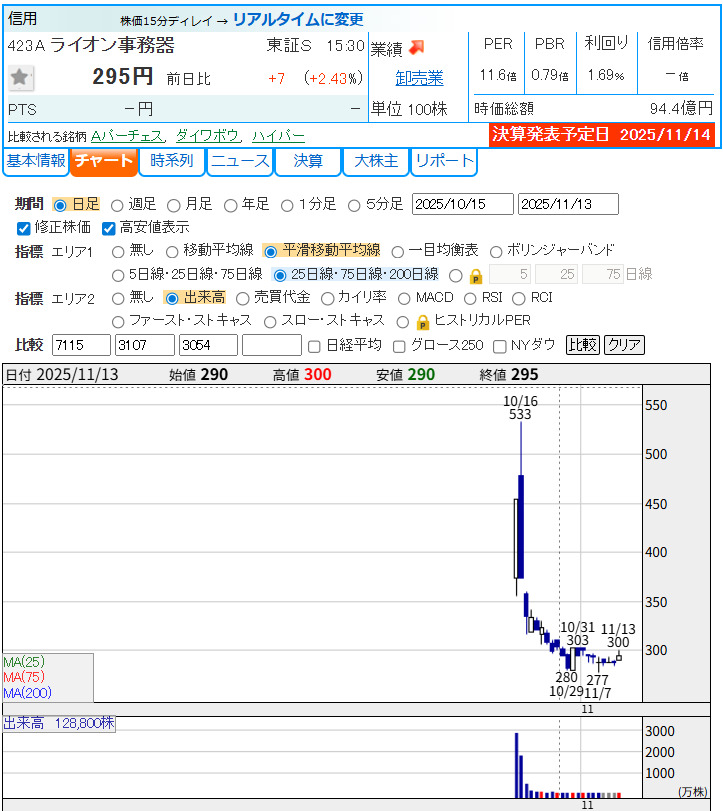
Task: Select the ファースト・ストキャス radio
Action: (118, 322)
